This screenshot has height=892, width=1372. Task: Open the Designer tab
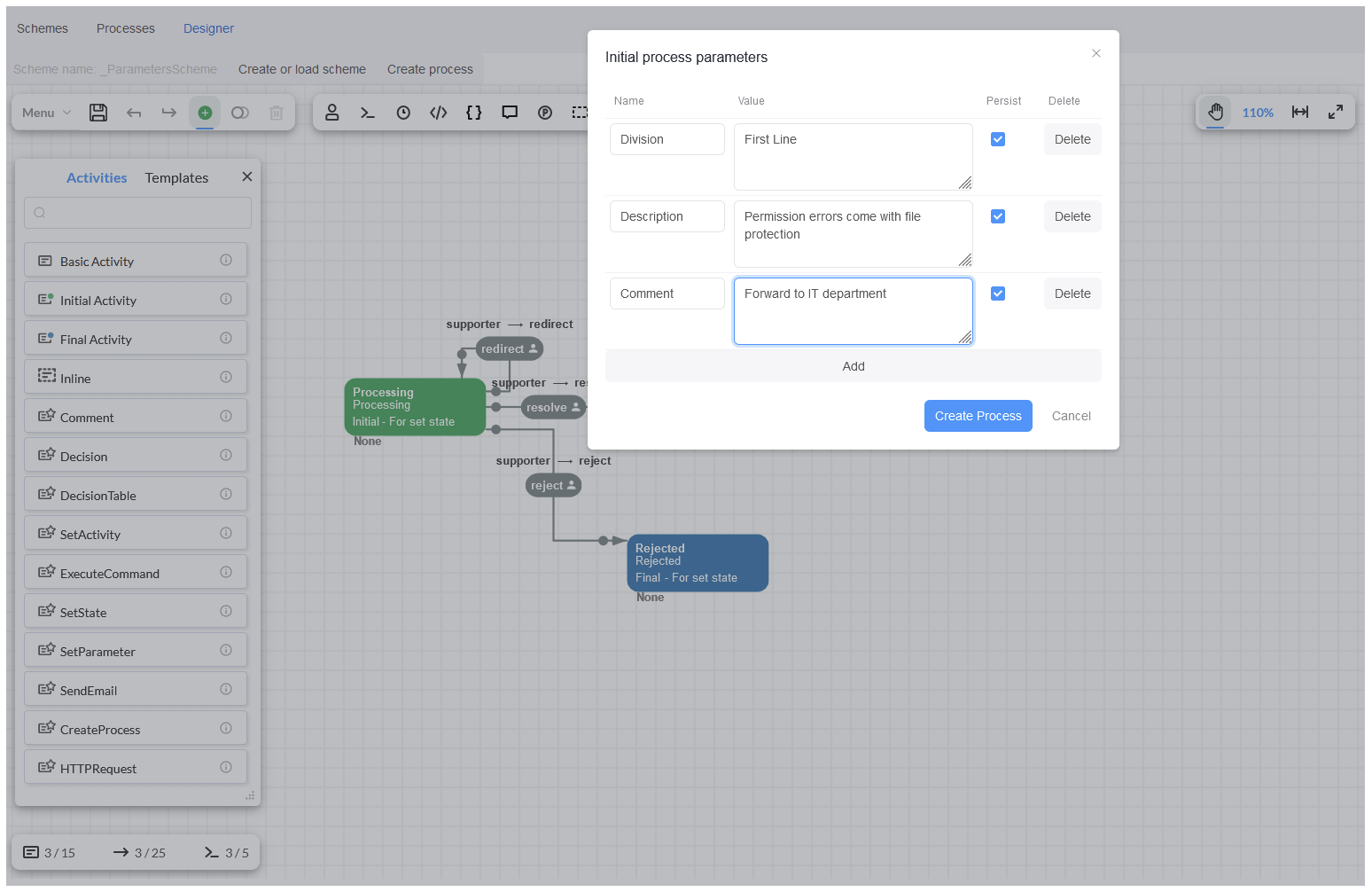(208, 28)
